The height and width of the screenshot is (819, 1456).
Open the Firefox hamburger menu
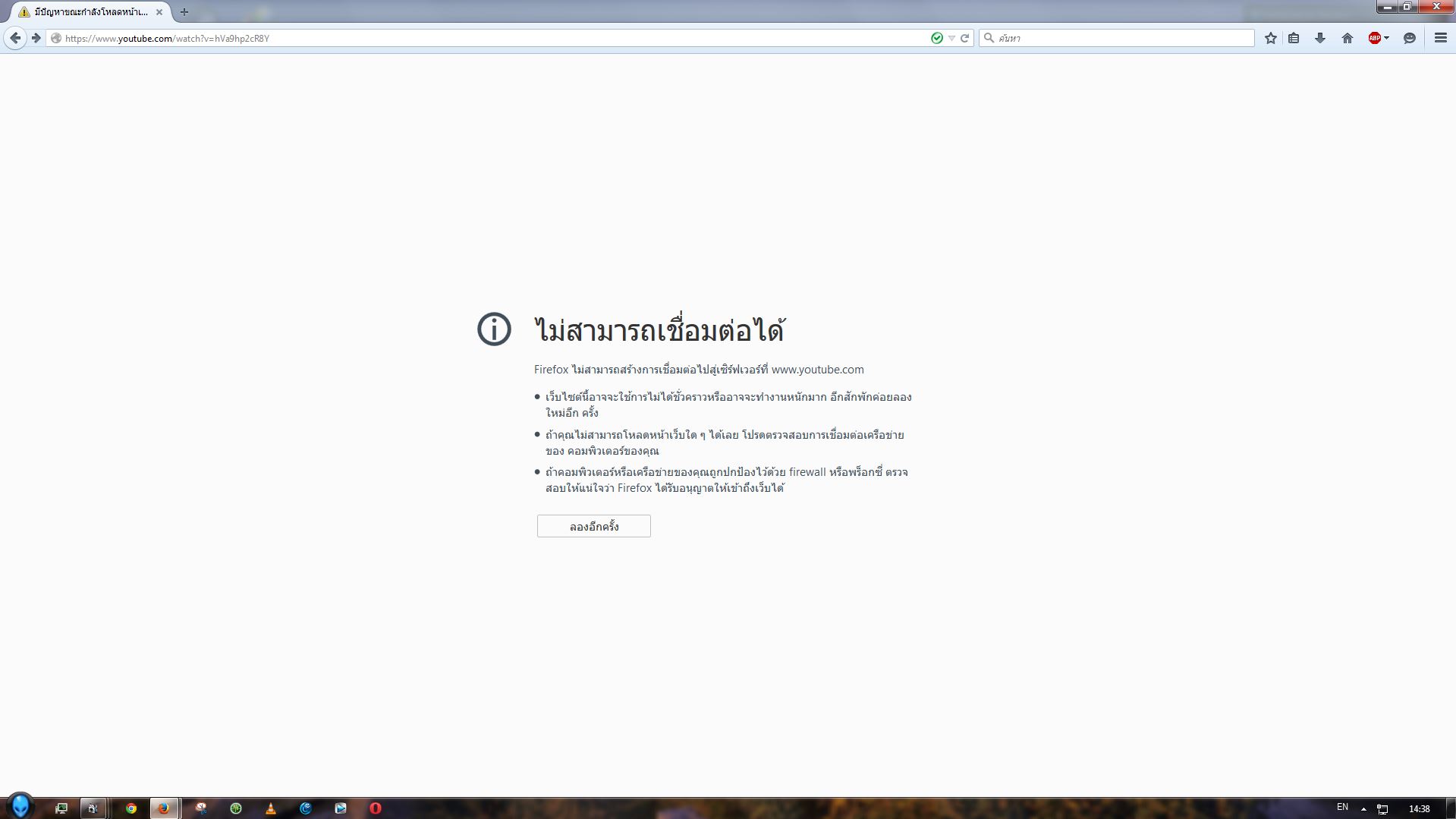pyautogui.click(x=1441, y=38)
